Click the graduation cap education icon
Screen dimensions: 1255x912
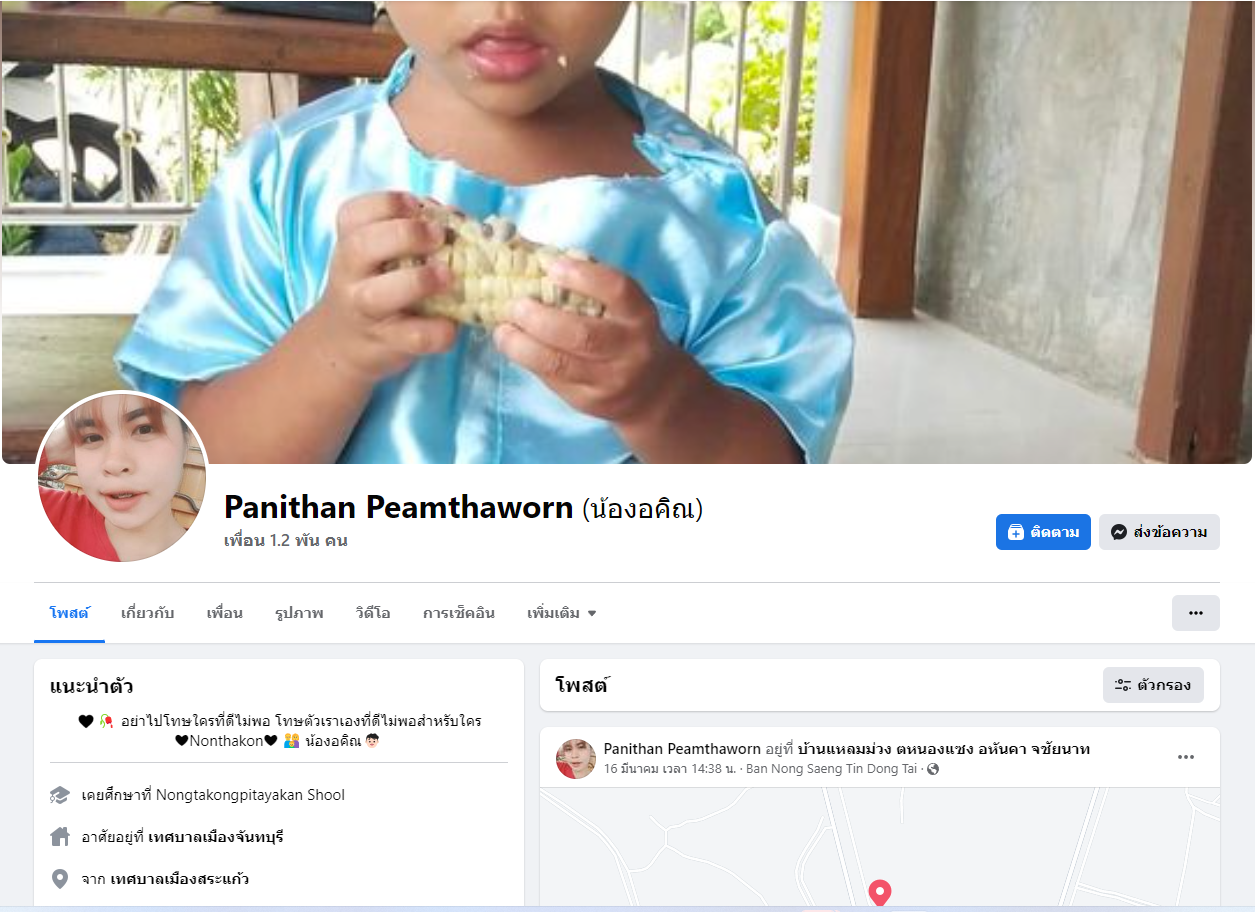(x=60, y=795)
